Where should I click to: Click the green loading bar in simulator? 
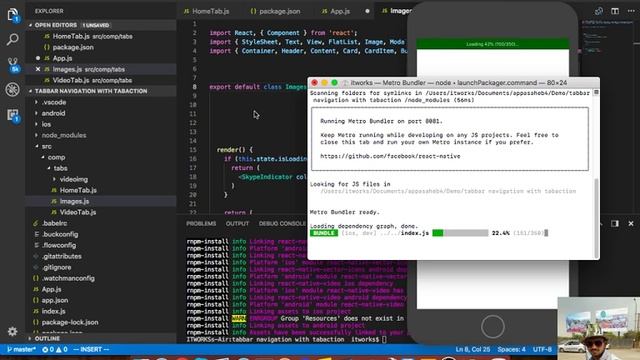coord(492,44)
